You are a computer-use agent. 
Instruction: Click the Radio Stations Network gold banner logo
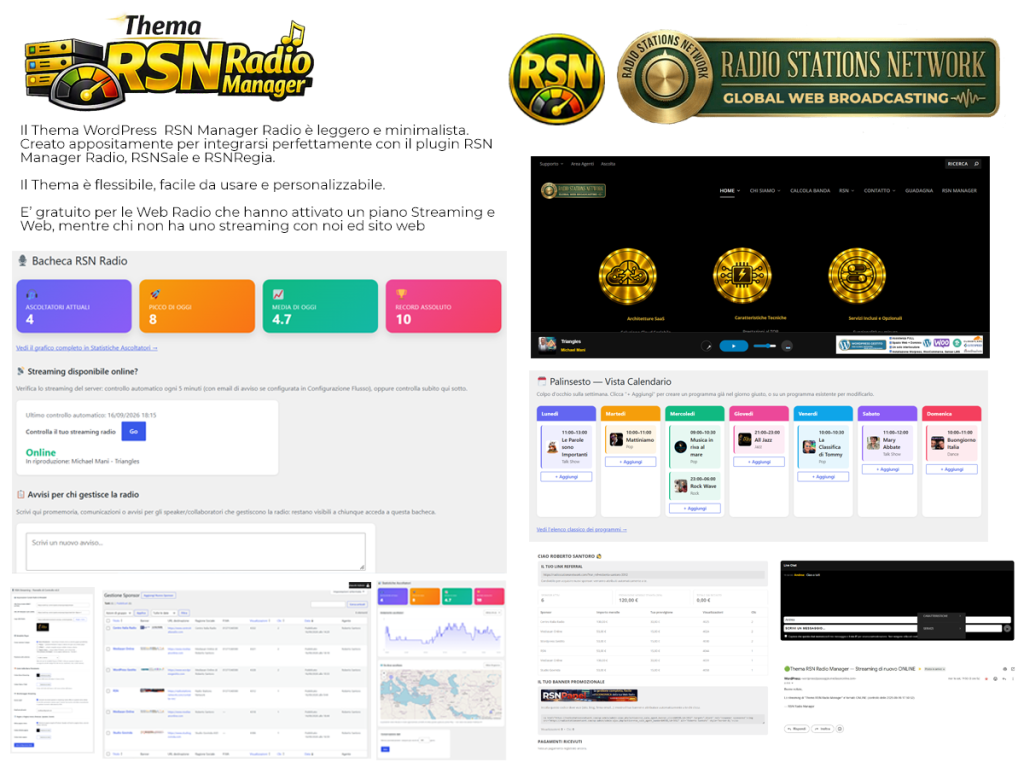pyautogui.click(x=808, y=77)
